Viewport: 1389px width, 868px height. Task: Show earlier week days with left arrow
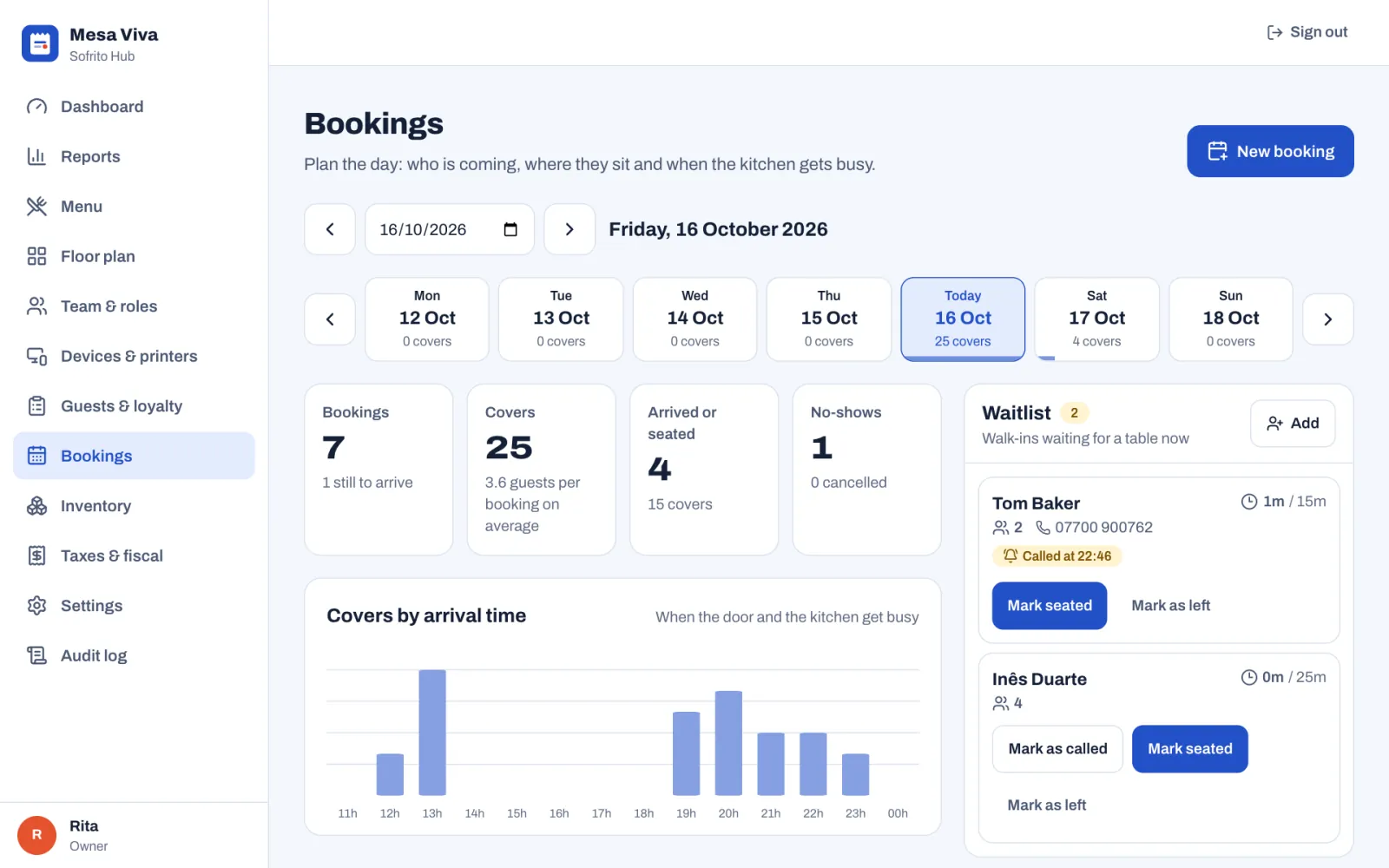330,319
